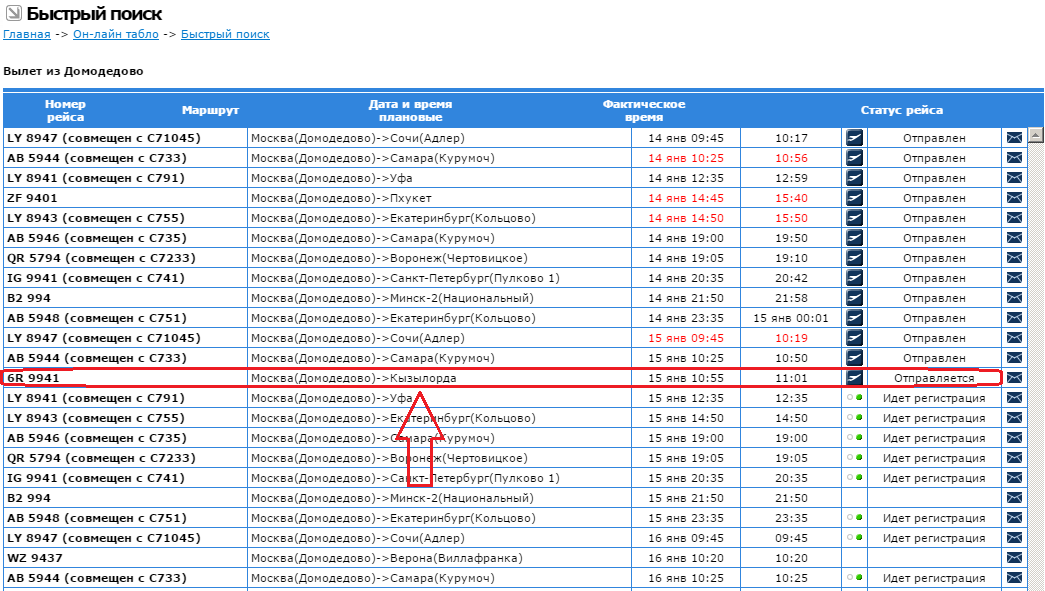Screen dimensions: 1045x591
Task: Click Отправлен status for 14 янв 21:50 flight
Action: click(934, 298)
